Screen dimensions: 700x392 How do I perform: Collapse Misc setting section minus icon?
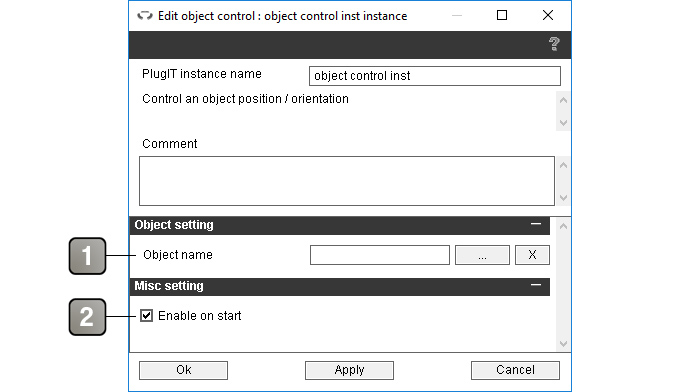(536, 285)
